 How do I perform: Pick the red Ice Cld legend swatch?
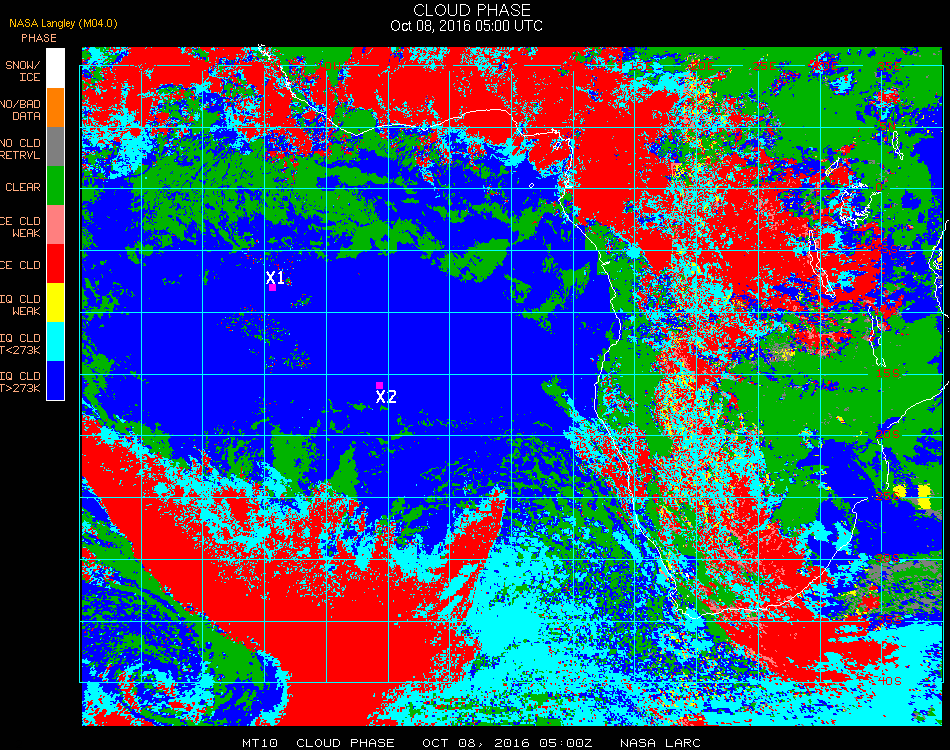pyautogui.click(x=55, y=264)
